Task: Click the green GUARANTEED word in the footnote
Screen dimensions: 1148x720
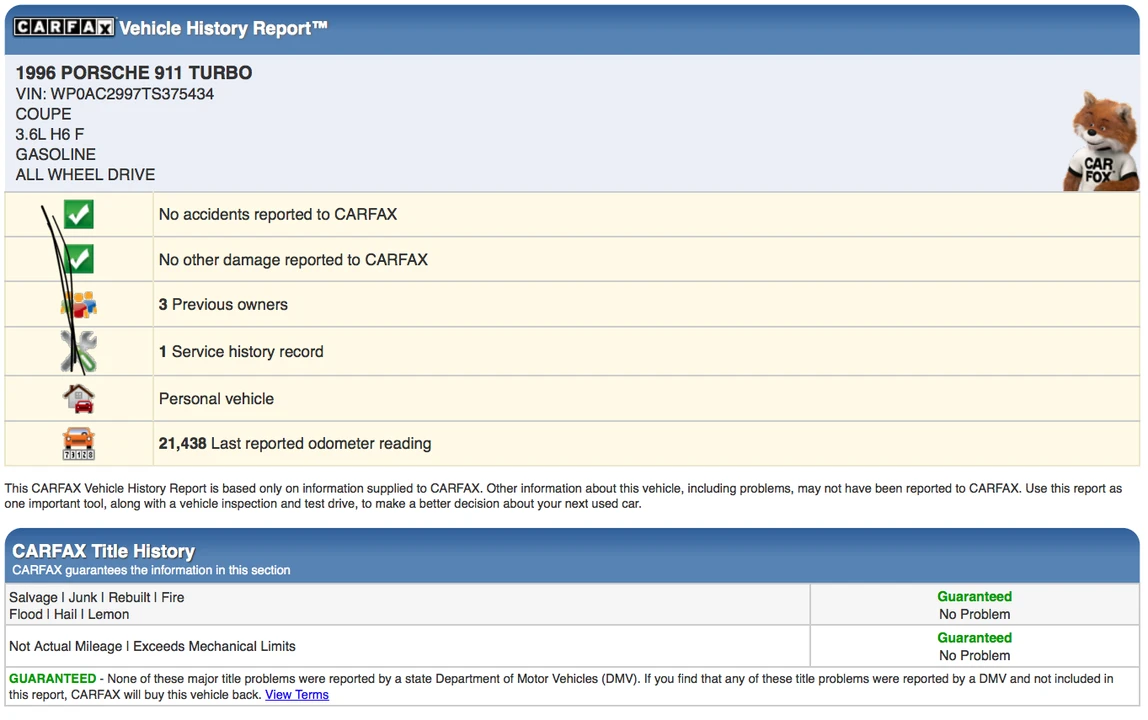Action: pyautogui.click(x=53, y=678)
